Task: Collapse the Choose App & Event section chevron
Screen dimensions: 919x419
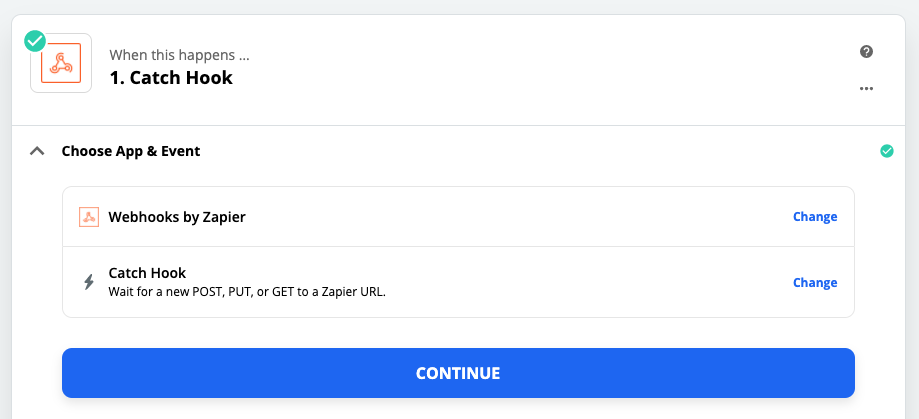Action: pos(37,151)
